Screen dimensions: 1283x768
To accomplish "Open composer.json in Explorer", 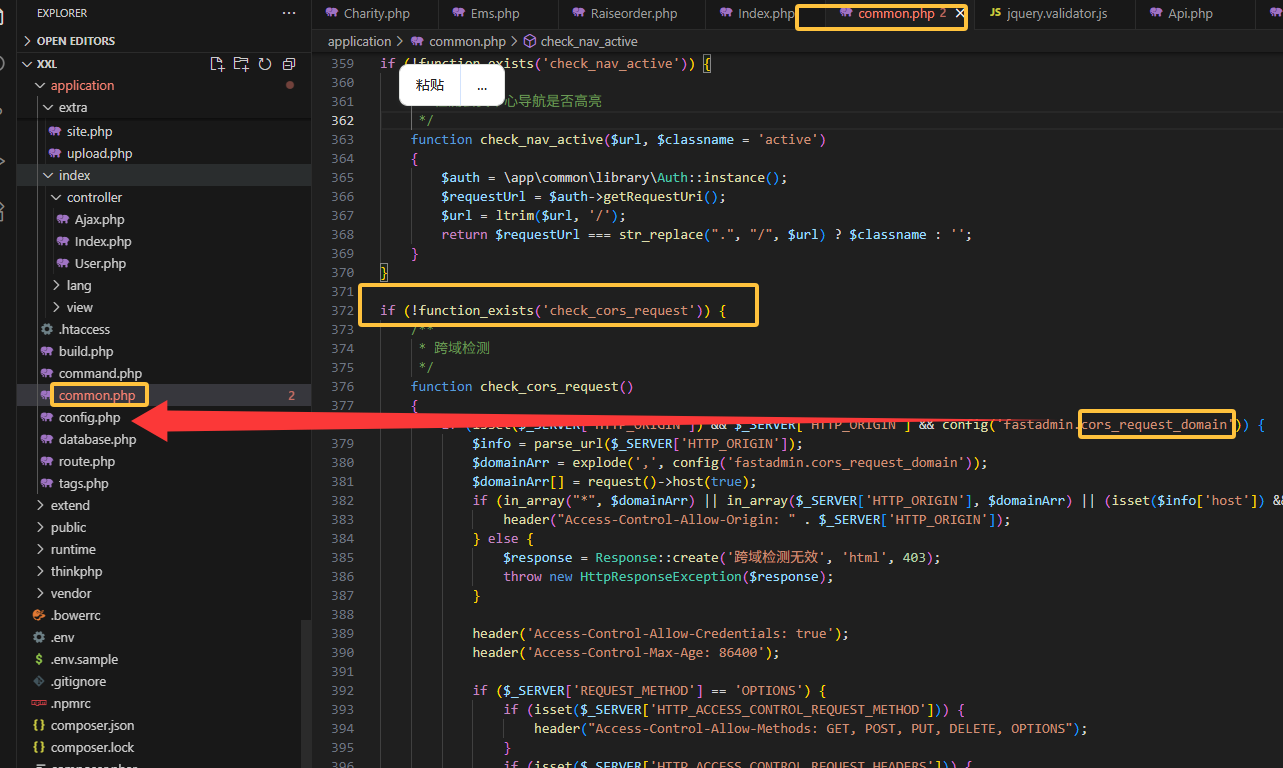I will pyautogui.click(x=92, y=726).
